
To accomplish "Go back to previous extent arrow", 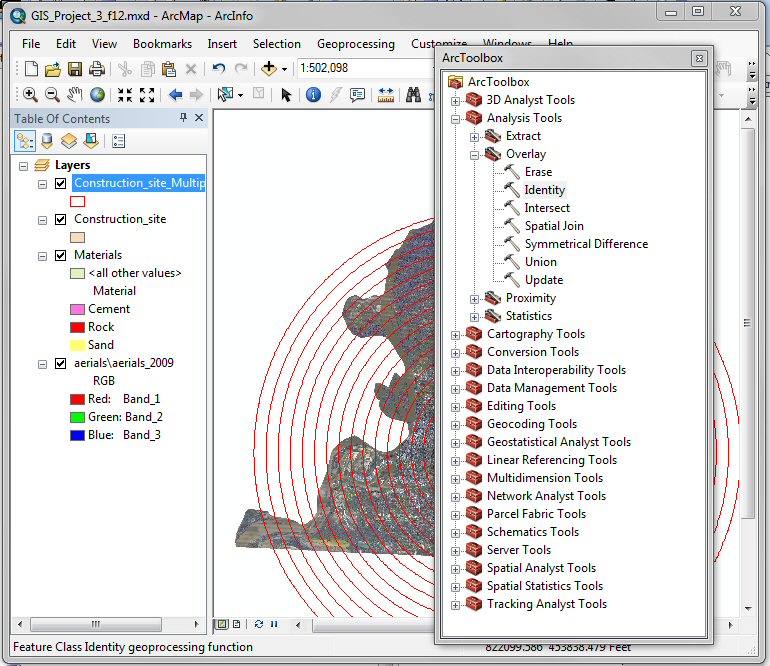I will pyautogui.click(x=175, y=94).
